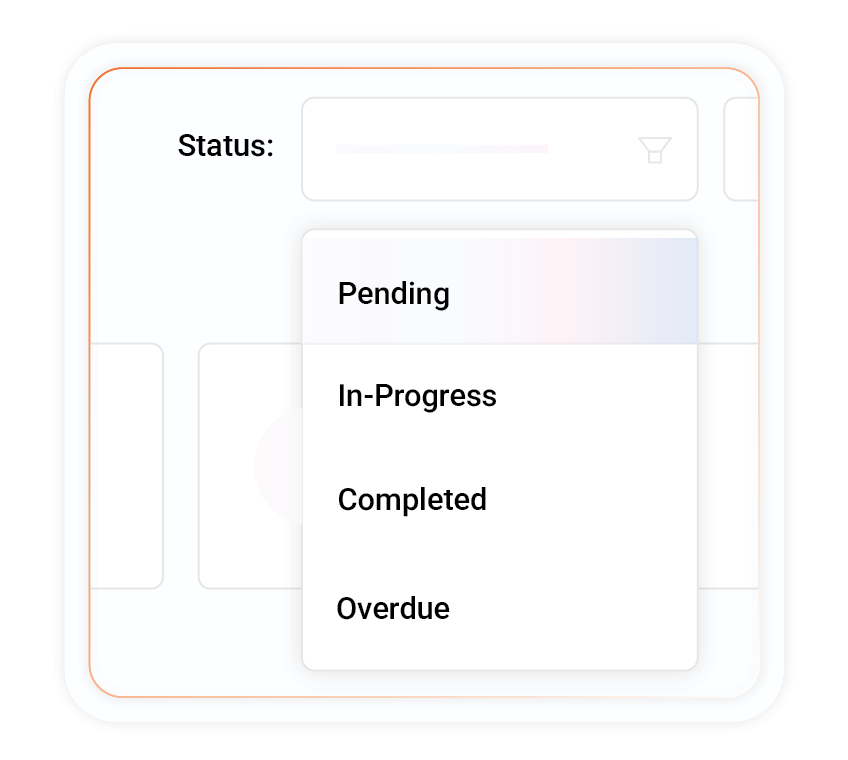Click the Status label text

tap(225, 146)
